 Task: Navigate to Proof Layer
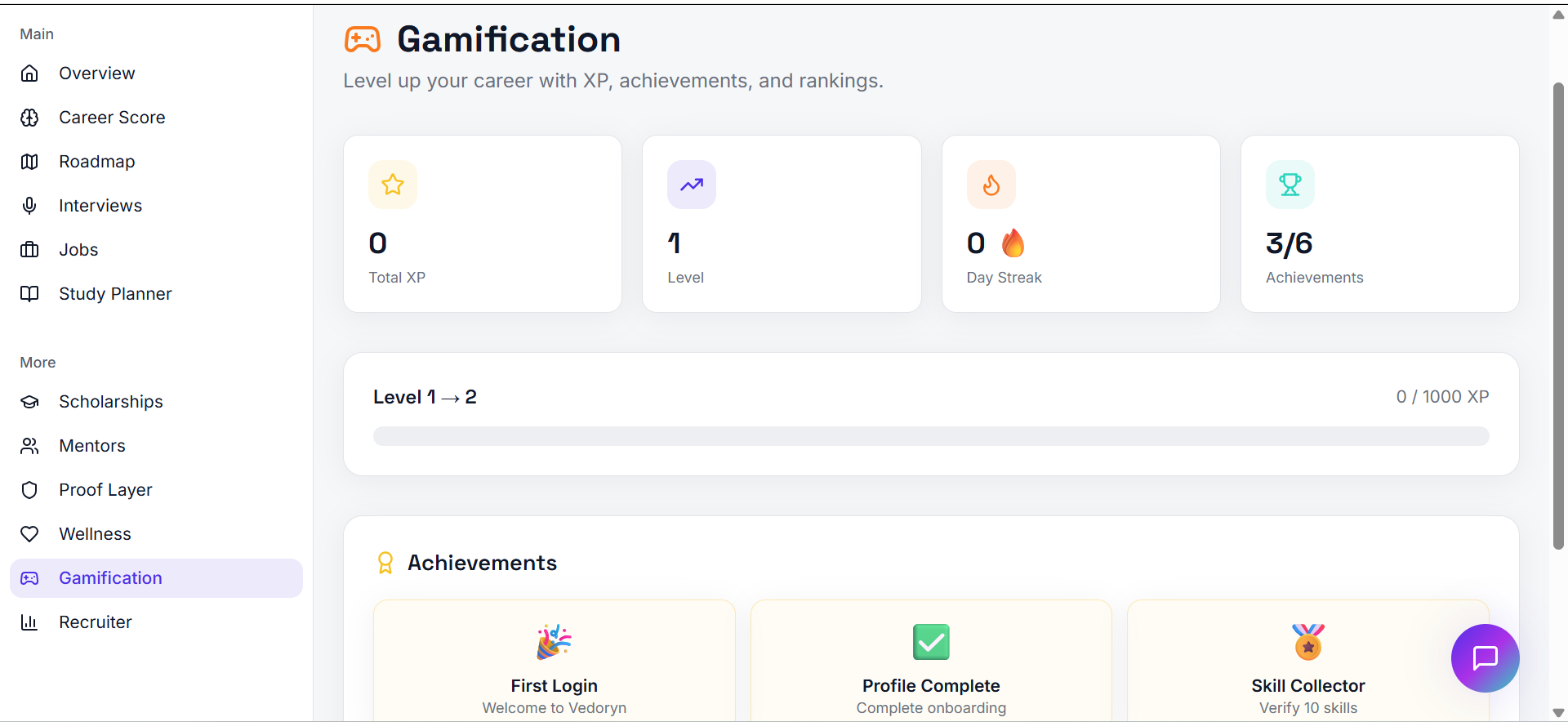(156, 490)
